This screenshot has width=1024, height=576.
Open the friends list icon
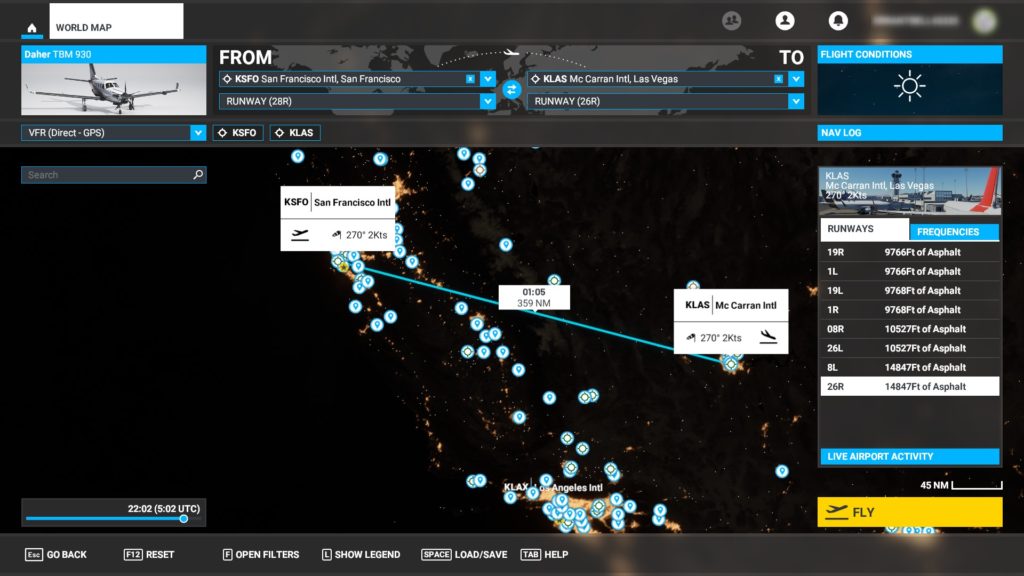732,21
